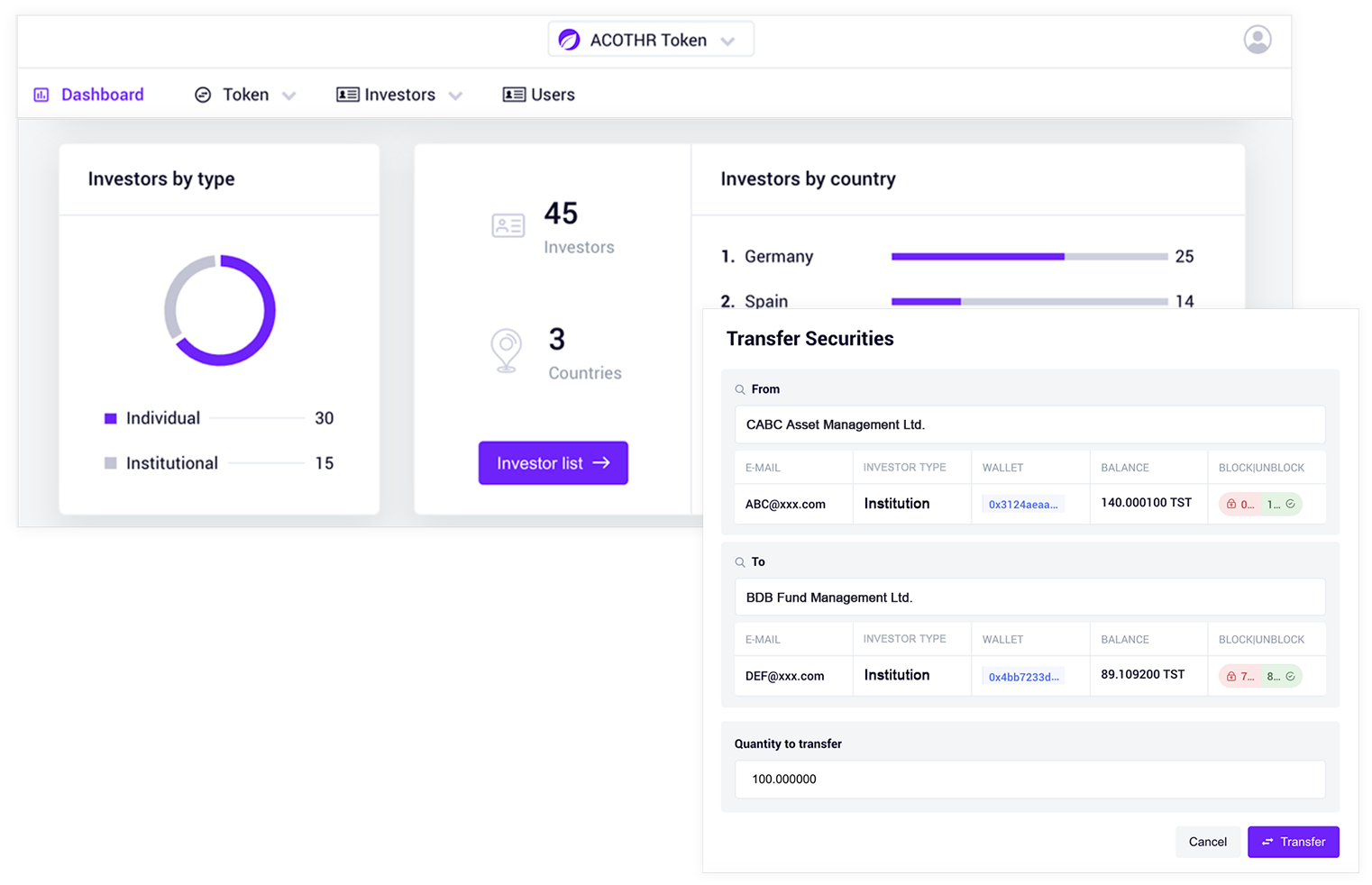Click the Quantity to transfer input field
The width and height of the screenshot is (1372, 885).
click(x=1029, y=779)
